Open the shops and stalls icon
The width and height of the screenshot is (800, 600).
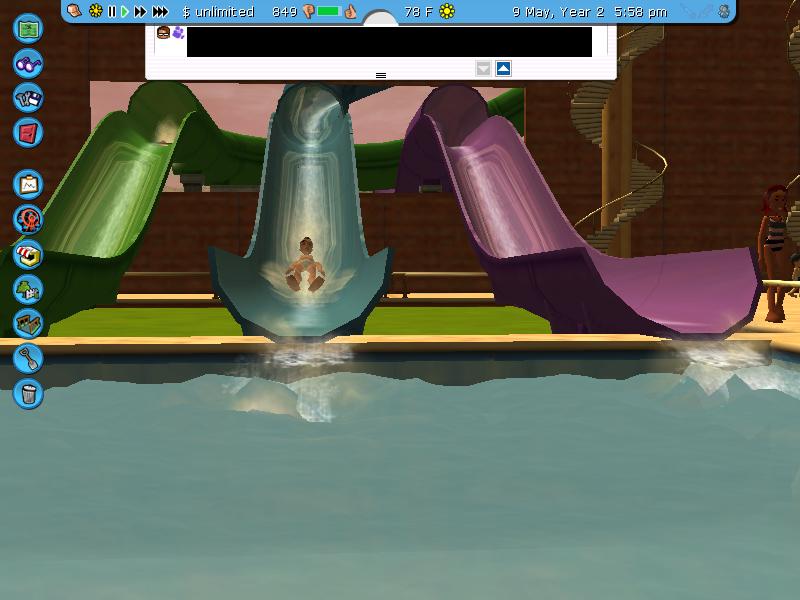[x=28, y=255]
